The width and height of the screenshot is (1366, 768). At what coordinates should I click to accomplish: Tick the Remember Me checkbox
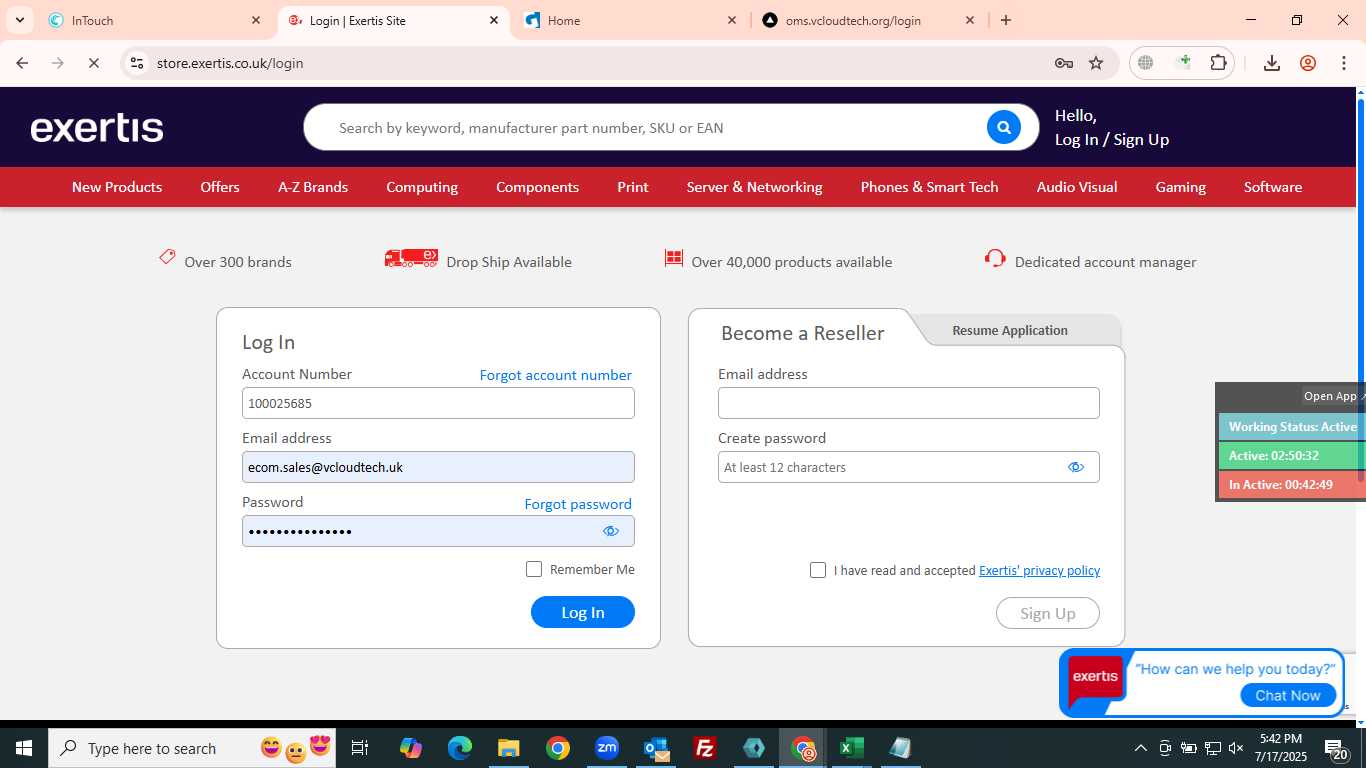pos(534,569)
